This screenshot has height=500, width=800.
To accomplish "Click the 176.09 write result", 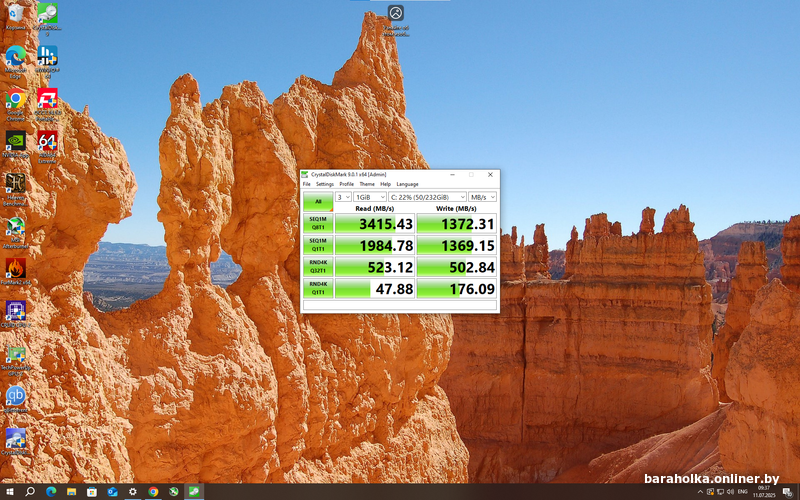I will 457,288.
